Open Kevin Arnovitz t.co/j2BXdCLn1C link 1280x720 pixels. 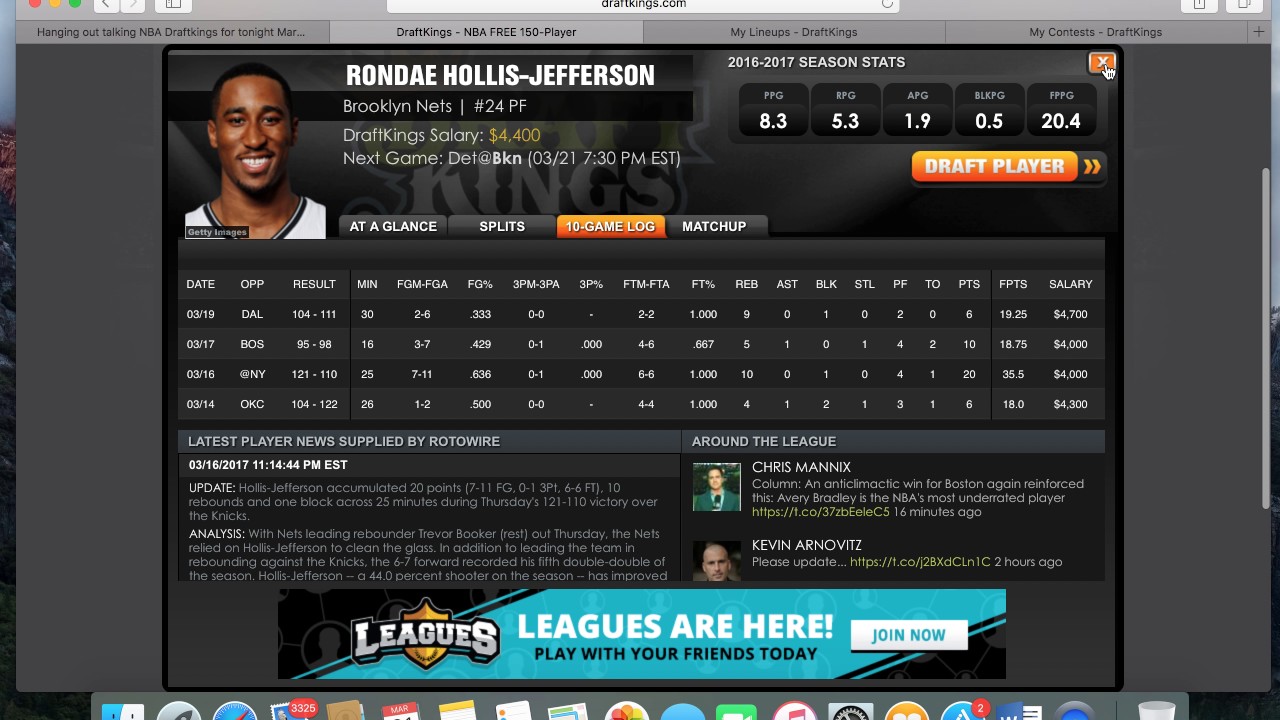click(x=920, y=562)
